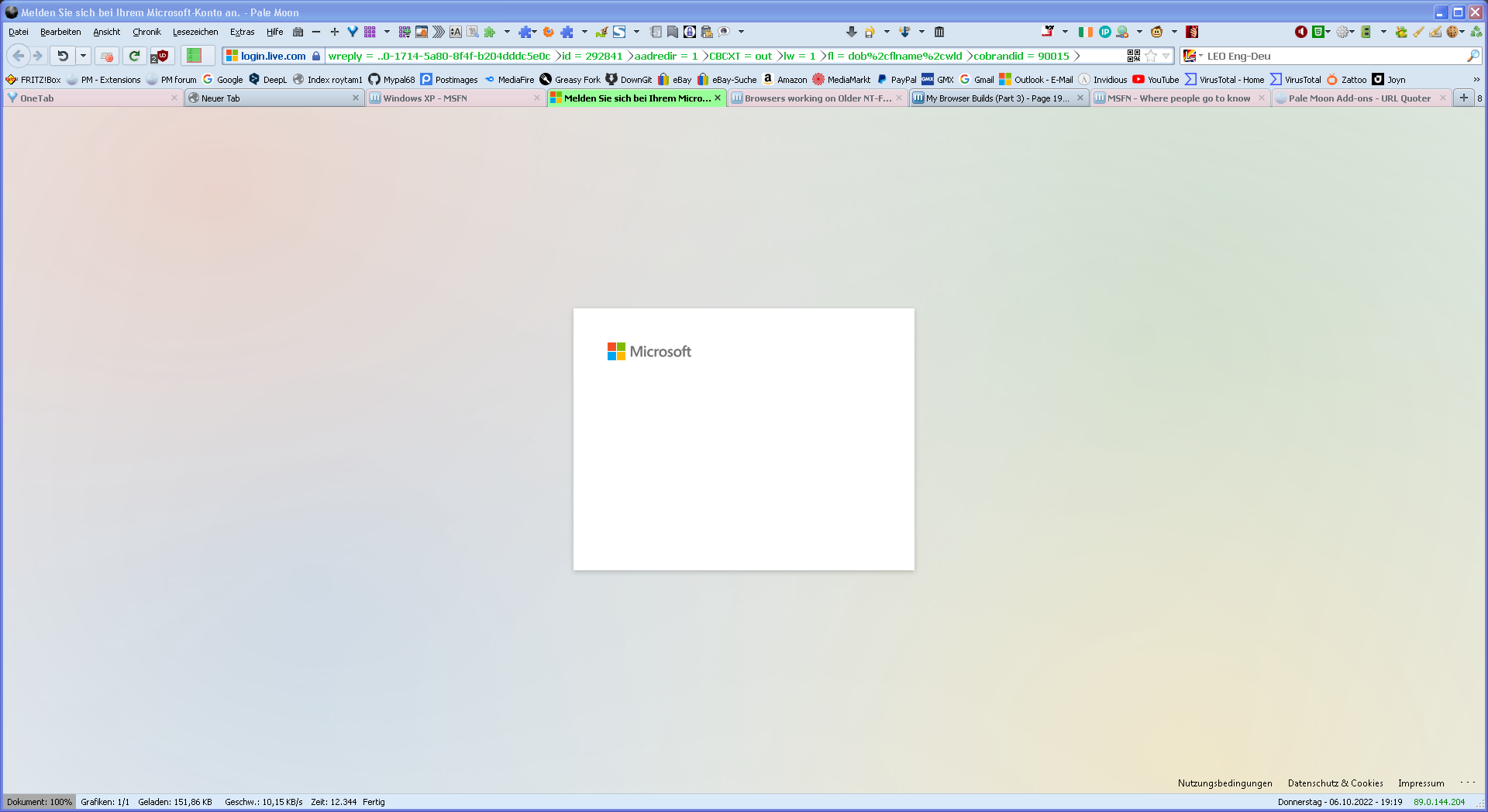The image size is (1488, 812).
Task: Click the cobrandid = 90015 URL segment
Action: pos(1021,56)
